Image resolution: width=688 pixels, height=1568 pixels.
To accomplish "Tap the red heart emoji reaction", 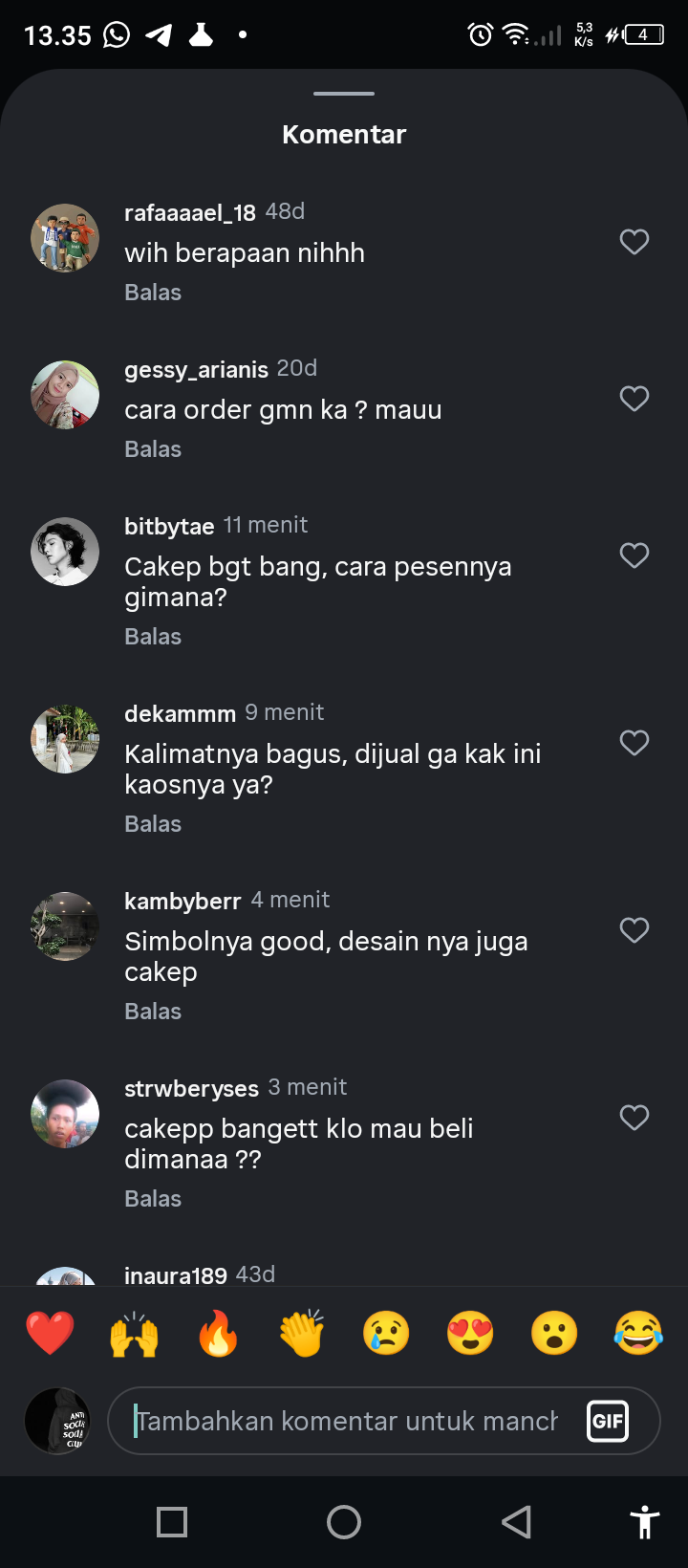I will pos(50,1333).
